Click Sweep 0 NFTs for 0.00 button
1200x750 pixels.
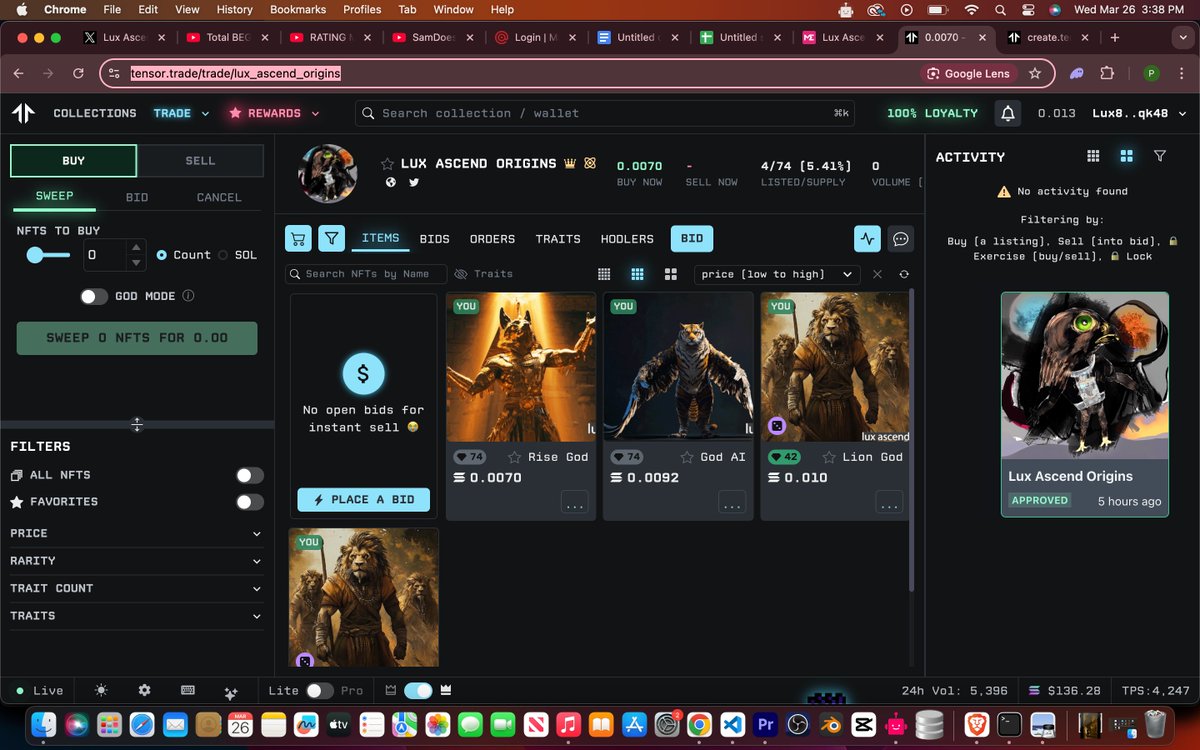tap(137, 338)
